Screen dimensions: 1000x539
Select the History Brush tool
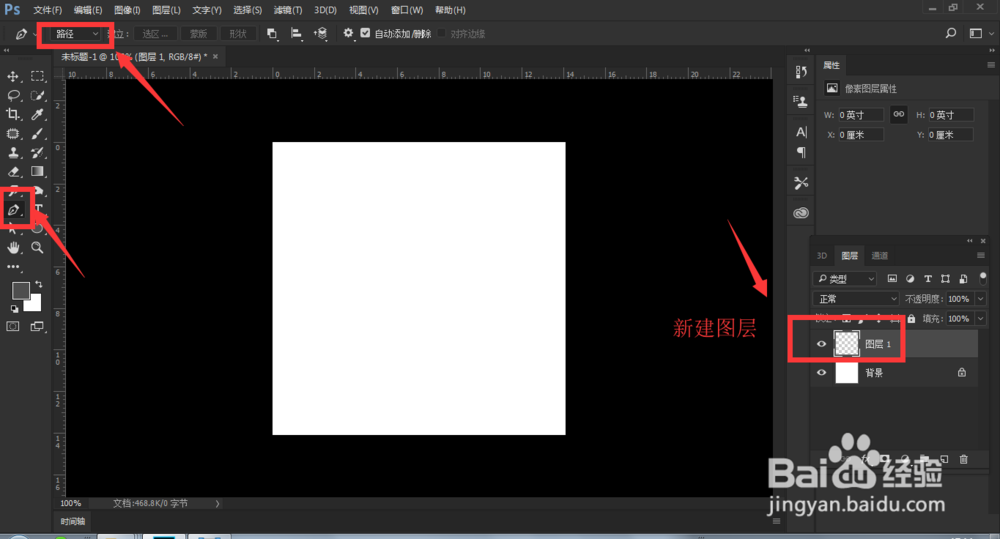coord(38,153)
